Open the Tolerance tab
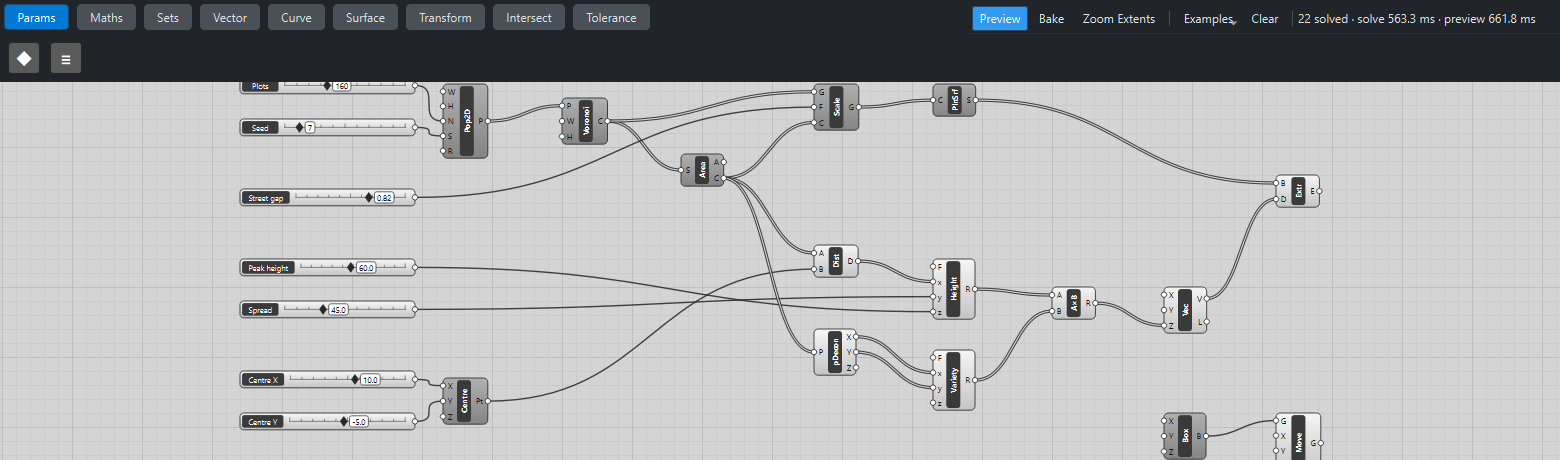Image resolution: width=1560 pixels, height=460 pixels. (611, 17)
